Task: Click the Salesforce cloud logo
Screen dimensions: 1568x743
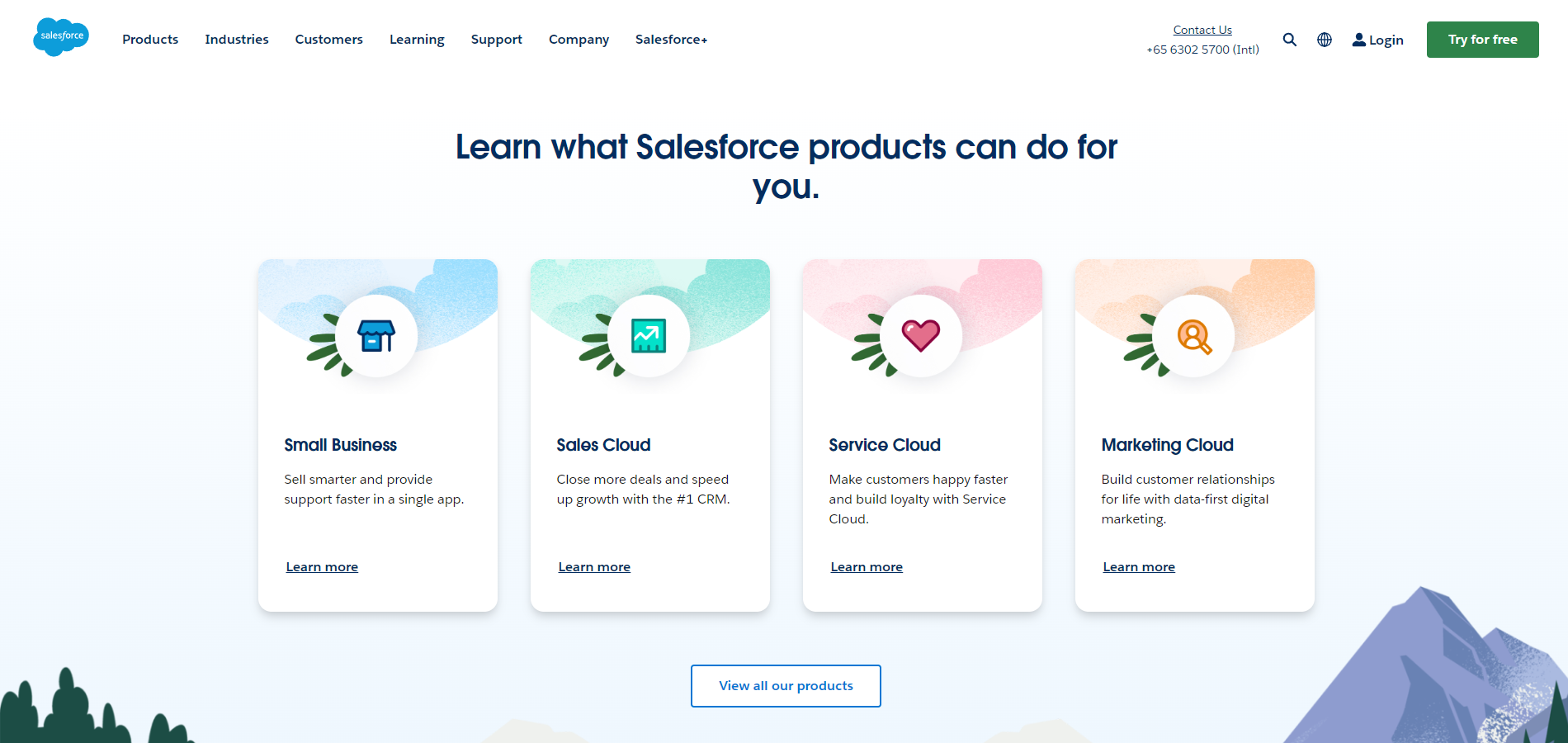Action: click(61, 36)
